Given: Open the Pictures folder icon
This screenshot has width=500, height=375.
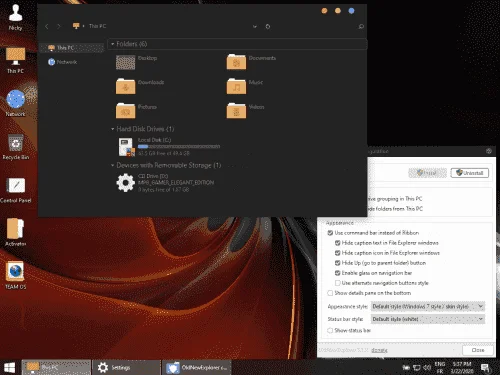Looking at the screenshot, I should tap(126, 111).
